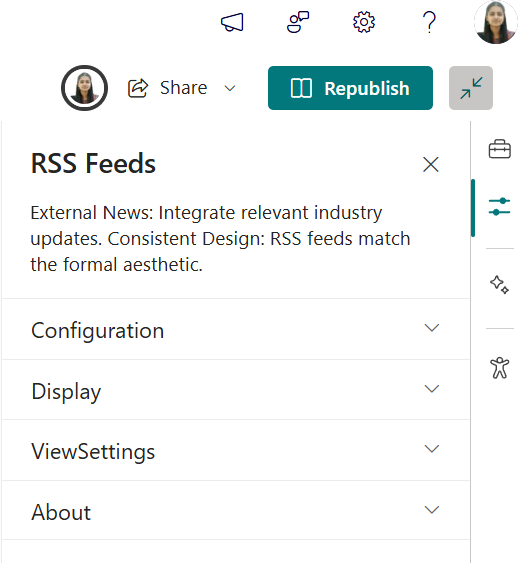524x563 pixels.
Task: Open the toolbox briefcase icon
Action: pyautogui.click(x=500, y=149)
